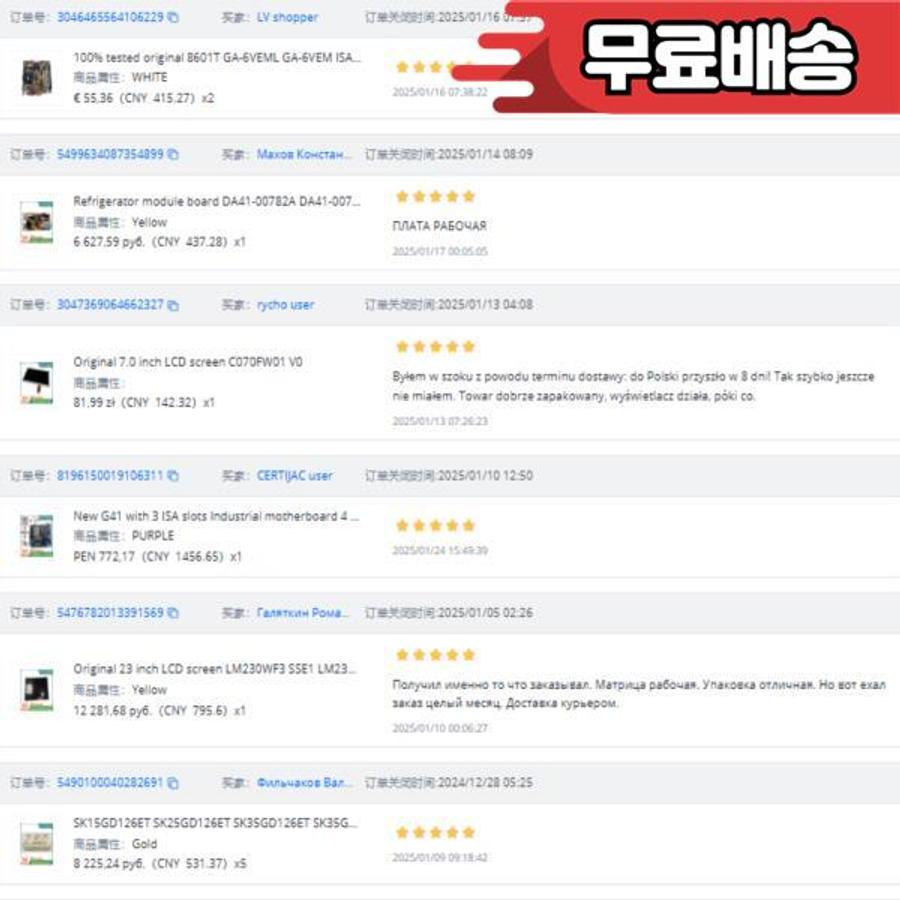Copy order number 3047369064662327 with icon
900x900 pixels.
[x=173, y=305]
